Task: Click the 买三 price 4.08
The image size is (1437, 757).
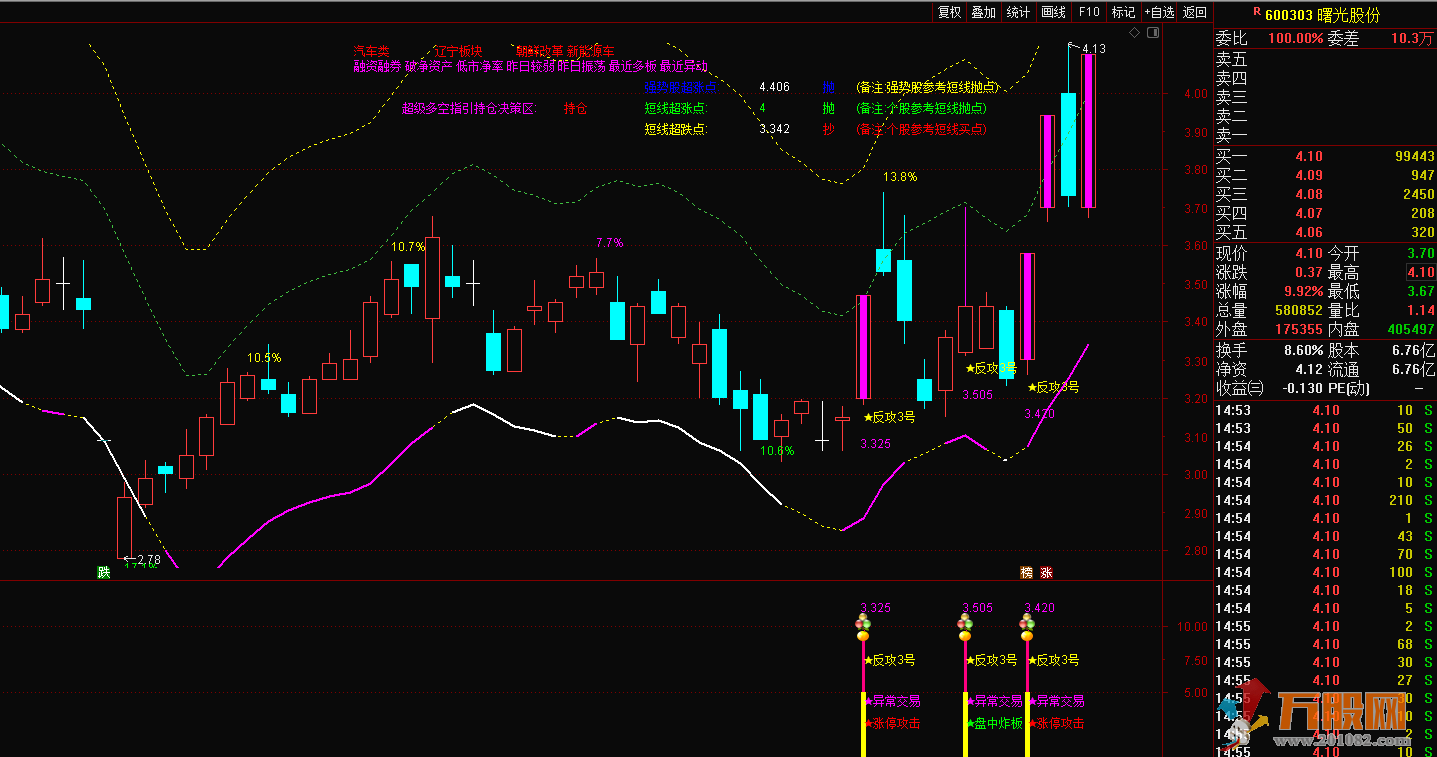Action: coord(1308,195)
